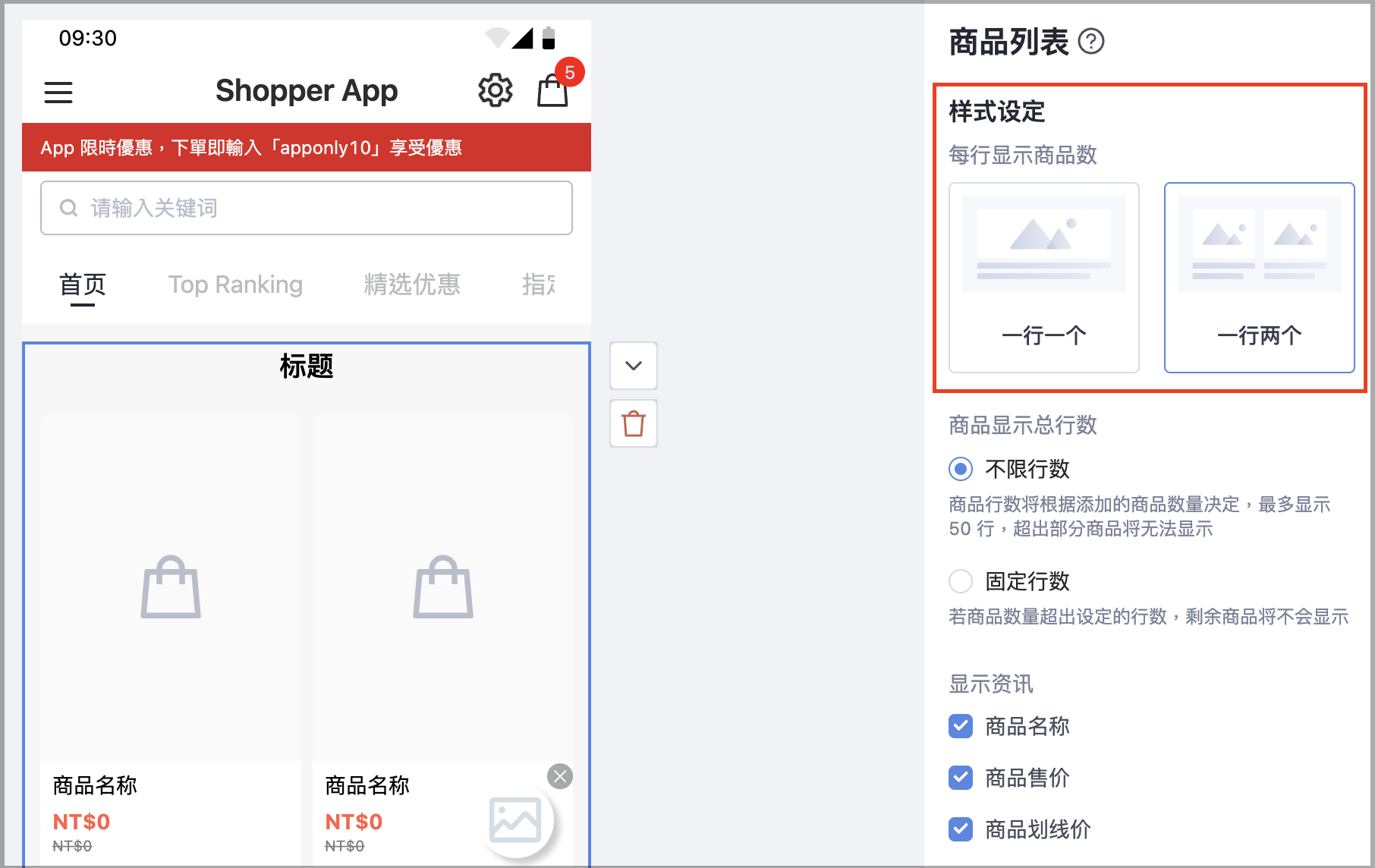Toggle the 商品划线价 checkbox
This screenshot has height=868, width=1375.
tap(961, 829)
